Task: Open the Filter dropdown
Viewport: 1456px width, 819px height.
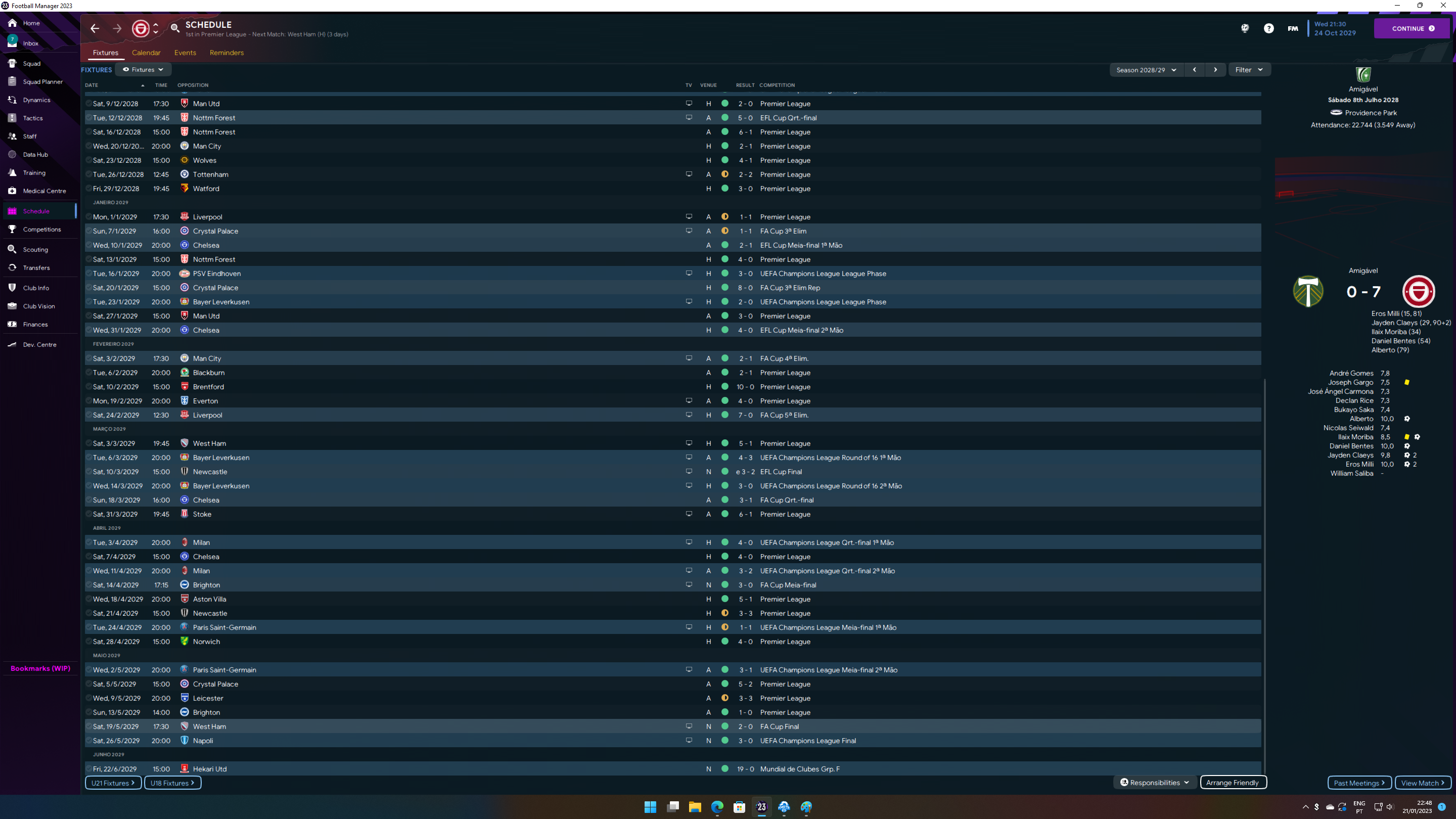Action: pyautogui.click(x=1249, y=70)
